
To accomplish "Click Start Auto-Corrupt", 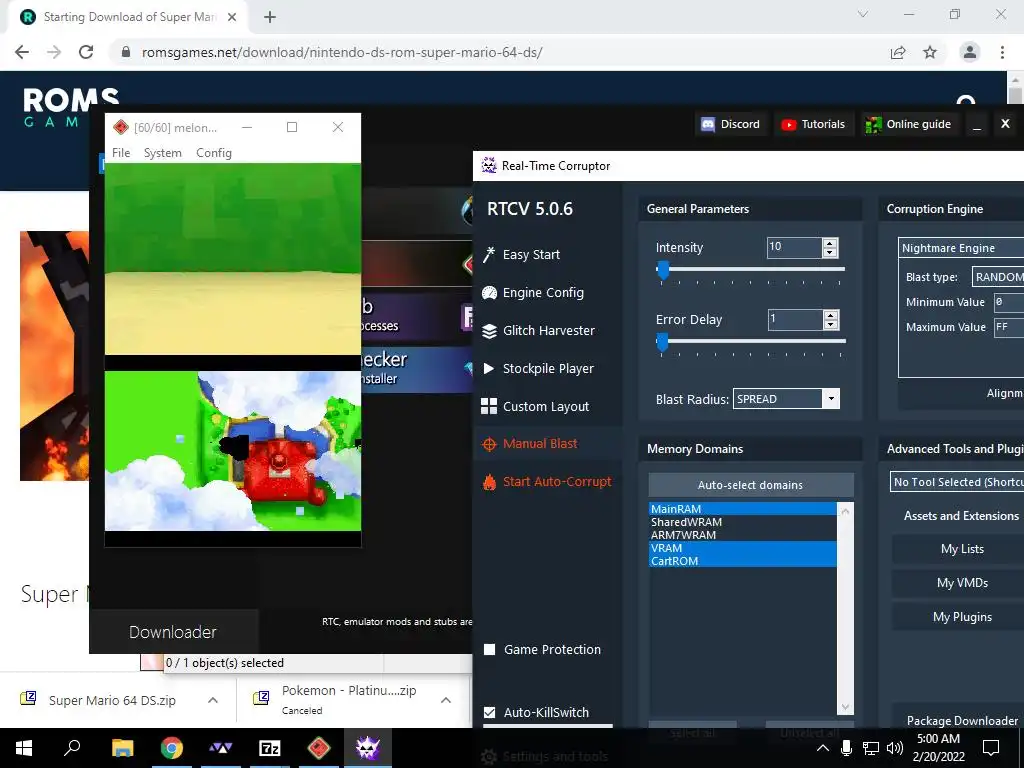I will [x=547, y=482].
